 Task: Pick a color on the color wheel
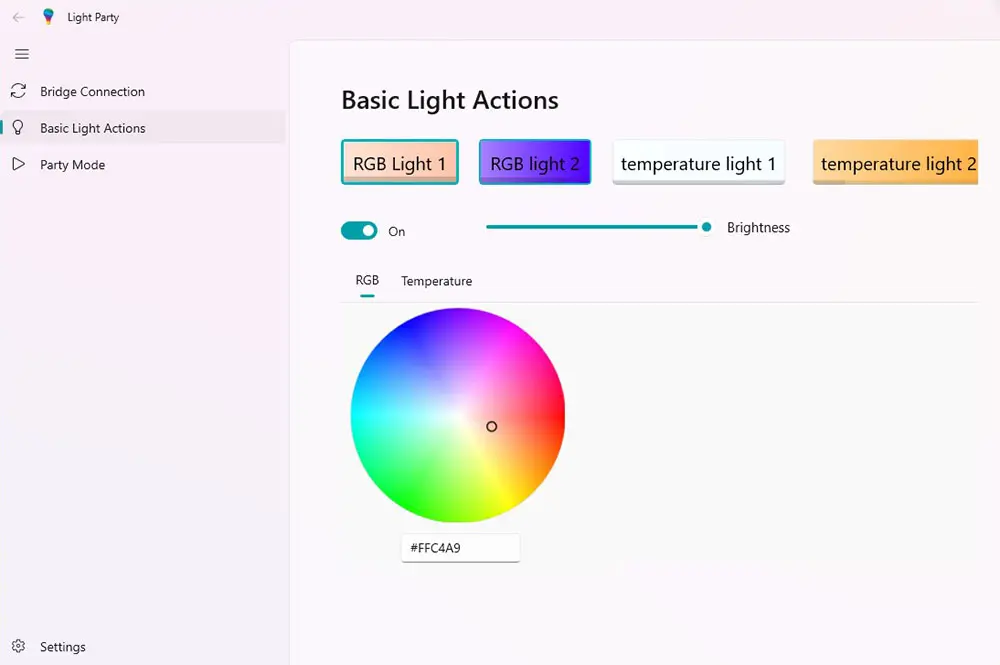(x=457, y=414)
